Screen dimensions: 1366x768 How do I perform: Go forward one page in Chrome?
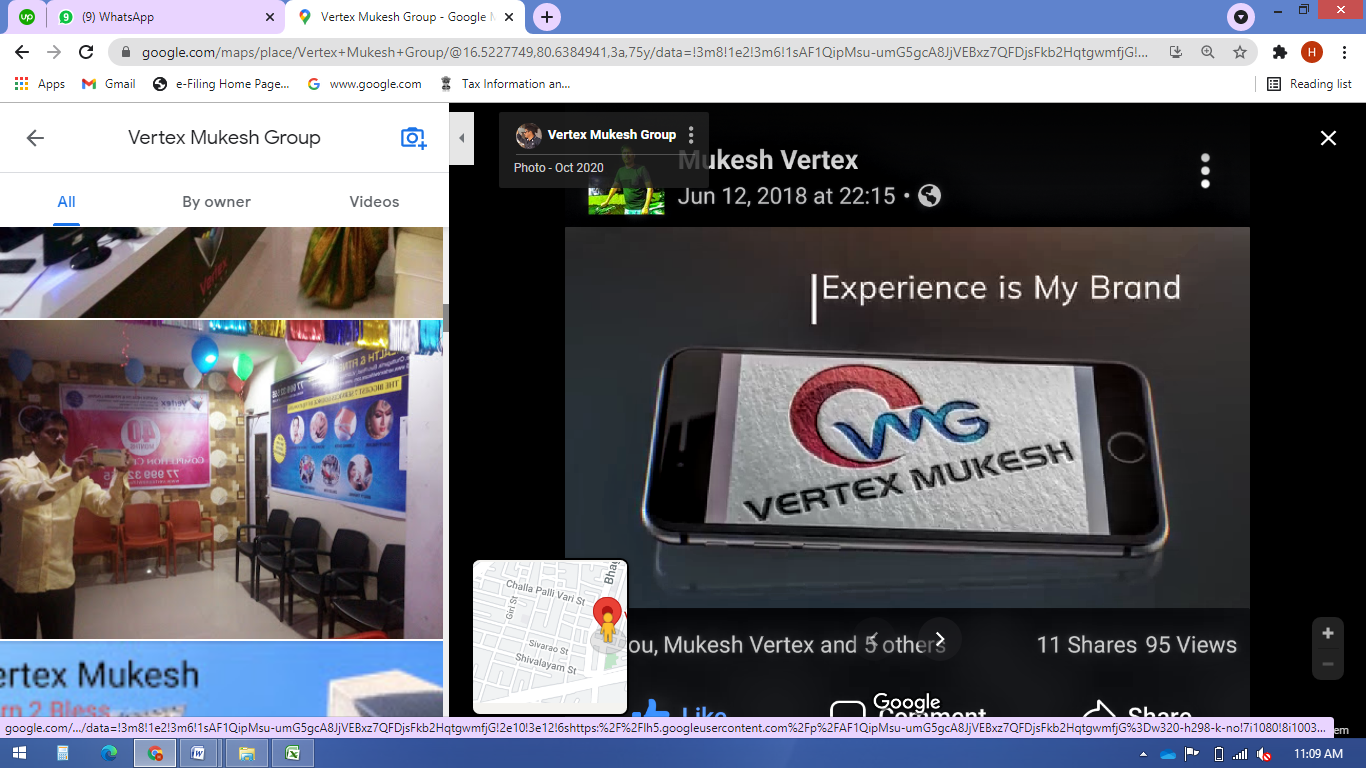click(x=54, y=52)
